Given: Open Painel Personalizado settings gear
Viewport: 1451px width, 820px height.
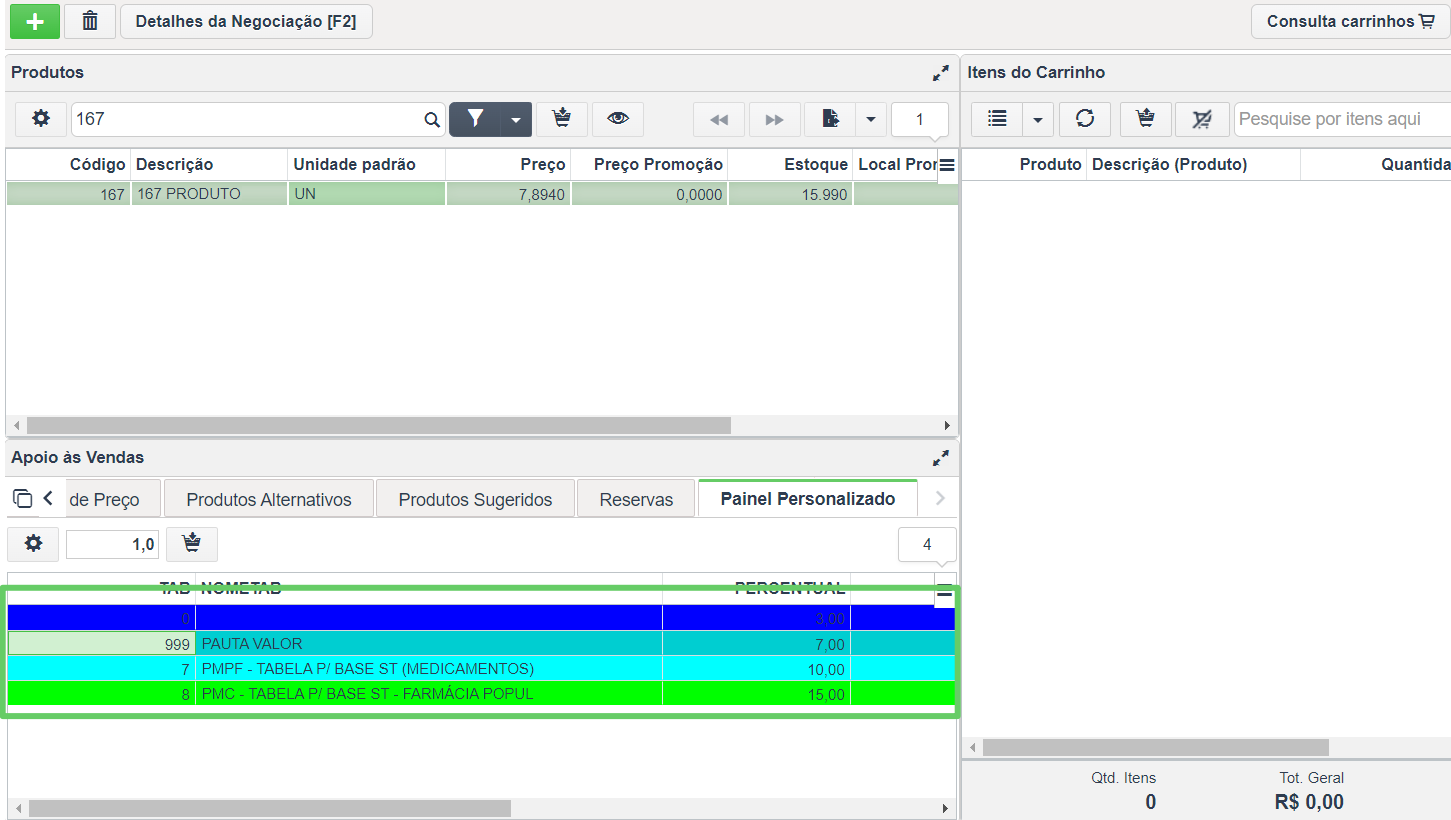Looking at the screenshot, I should (34, 544).
